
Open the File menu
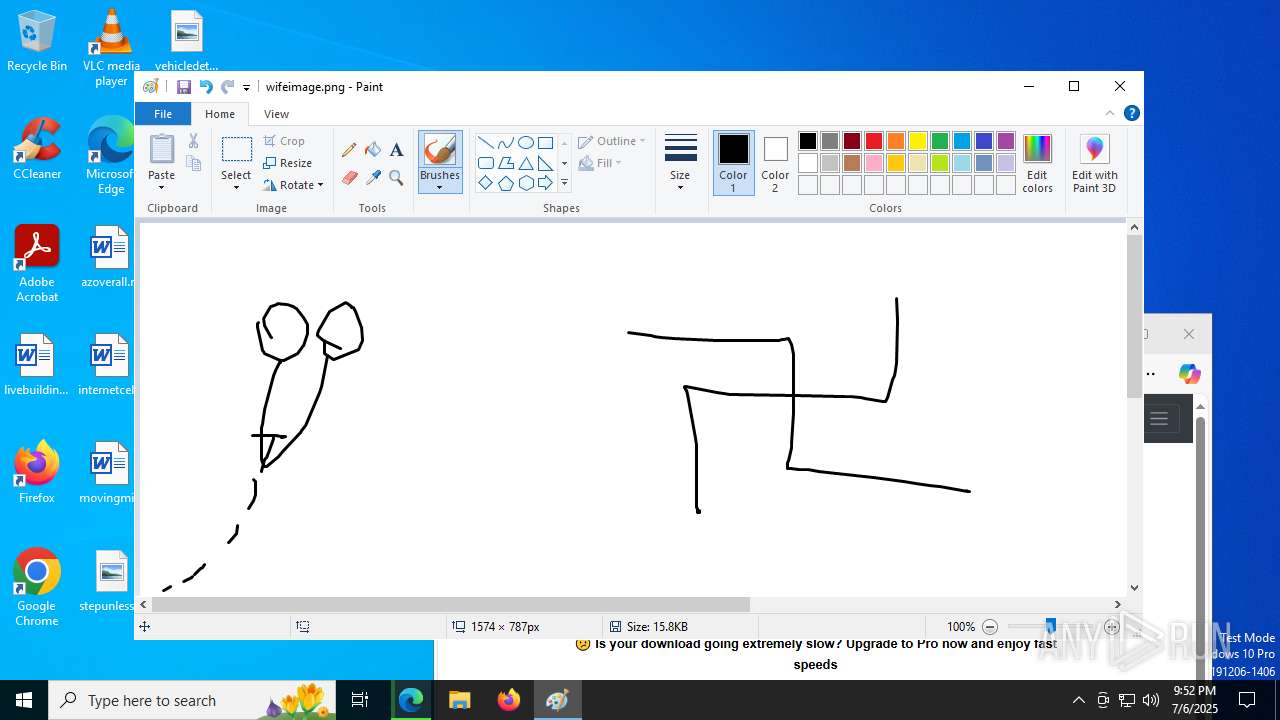(x=163, y=114)
